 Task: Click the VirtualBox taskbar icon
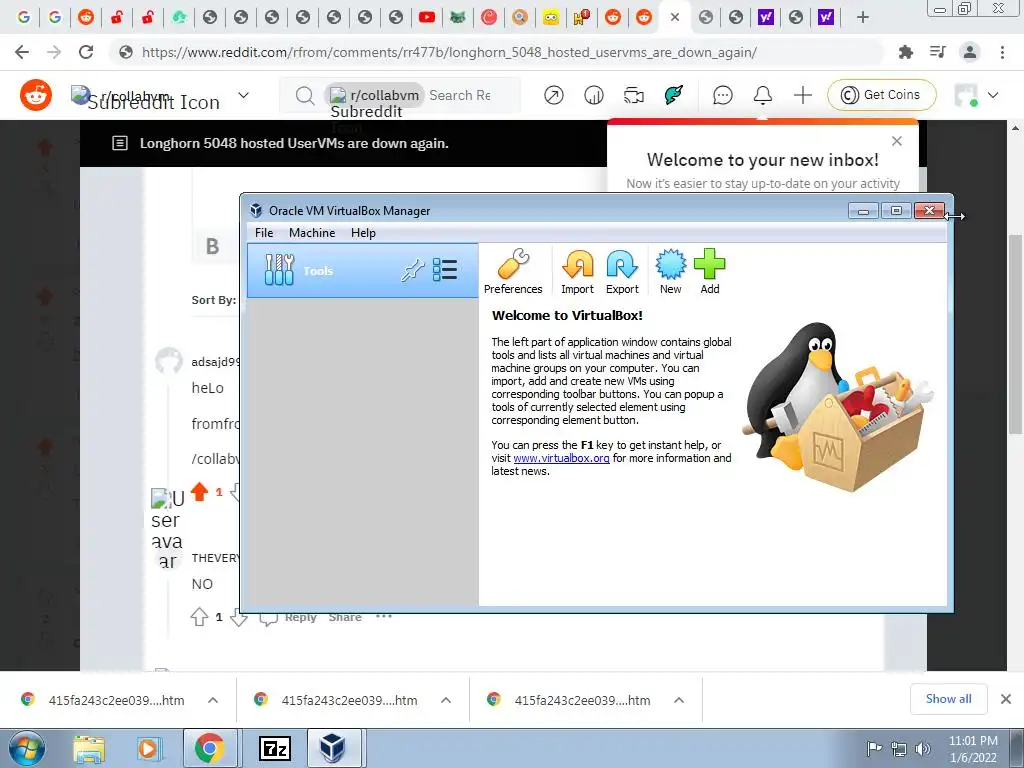point(332,748)
